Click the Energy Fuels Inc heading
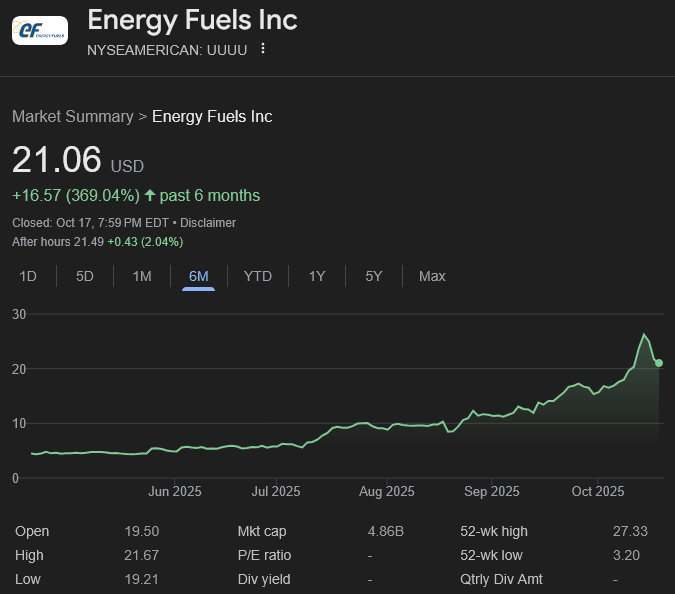The image size is (675, 594). click(192, 19)
